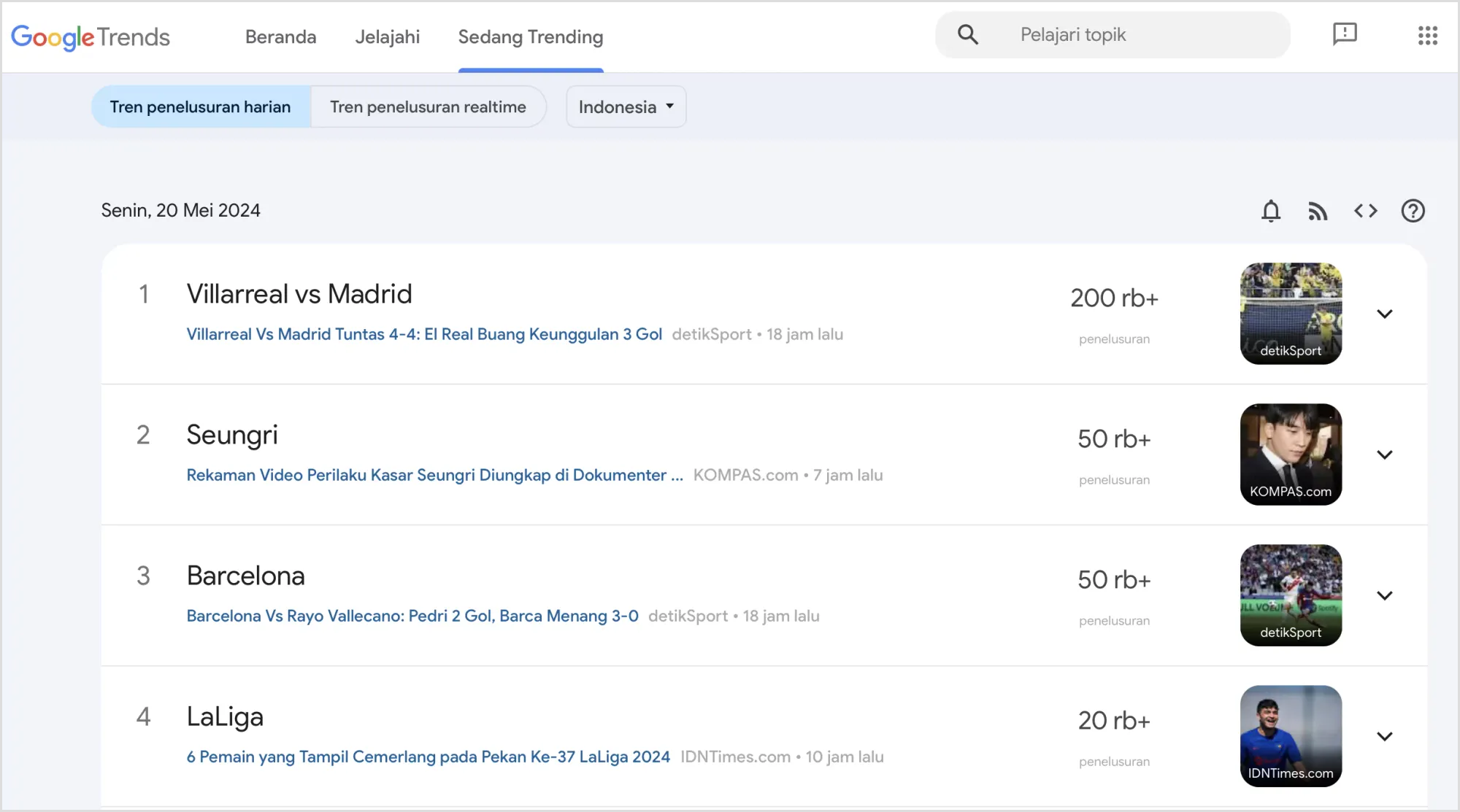Screen dimensions: 1460x812
Task: Expand the Barcelona trend row
Action: tap(1385, 595)
